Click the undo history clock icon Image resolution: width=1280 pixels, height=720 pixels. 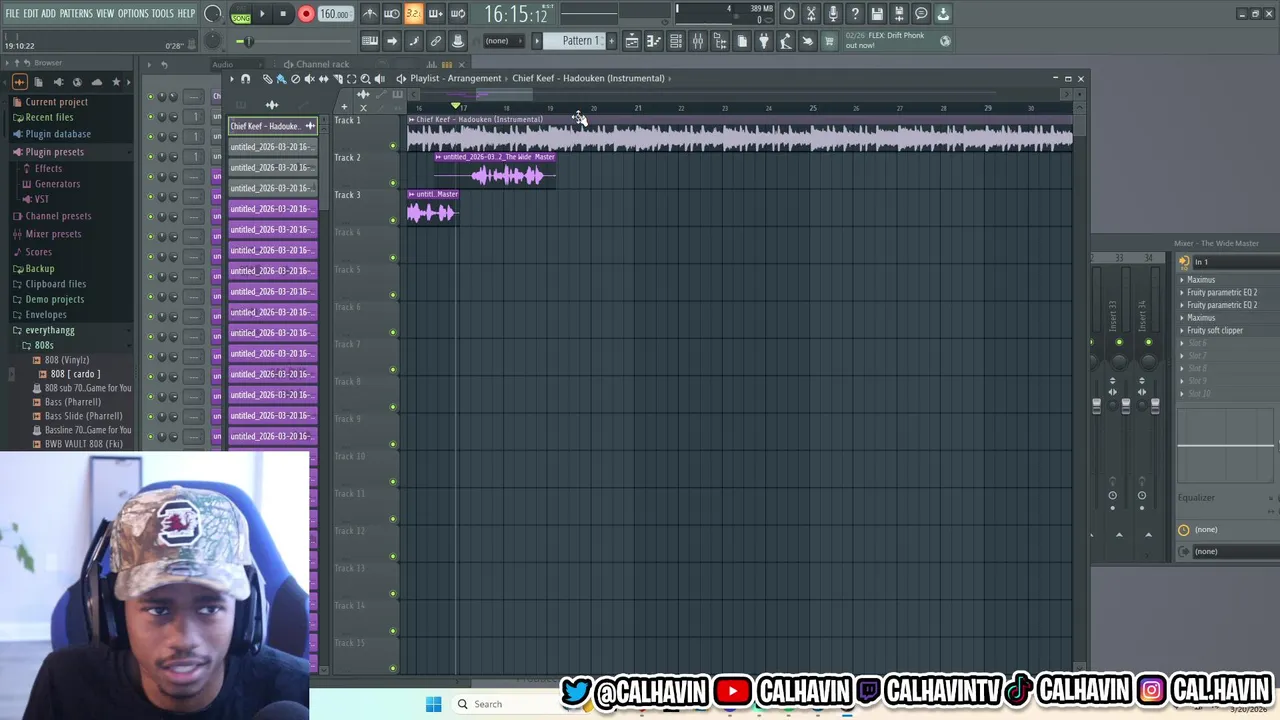pyautogui.click(x=789, y=14)
